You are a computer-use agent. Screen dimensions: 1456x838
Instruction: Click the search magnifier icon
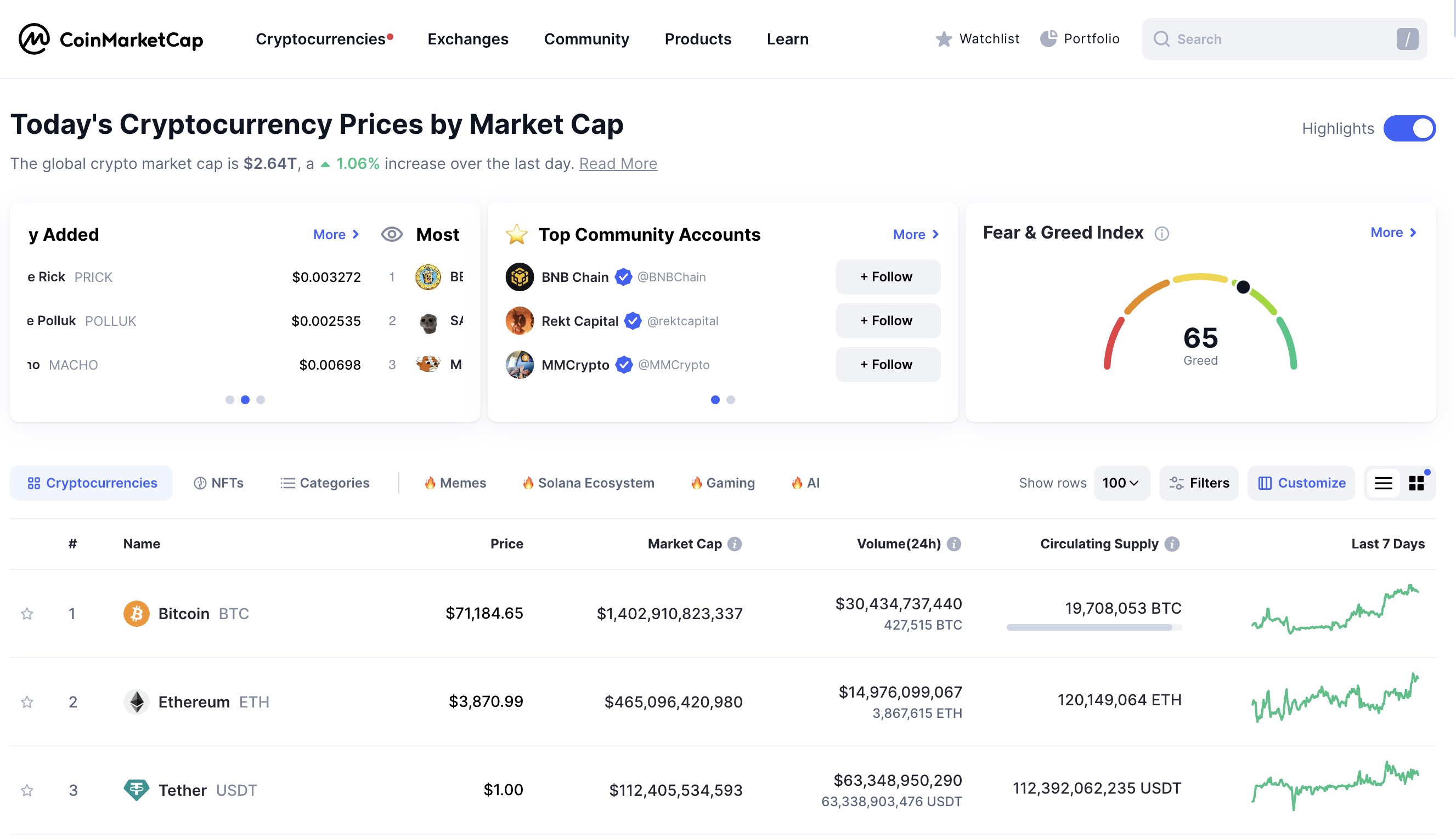coord(1162,39)
